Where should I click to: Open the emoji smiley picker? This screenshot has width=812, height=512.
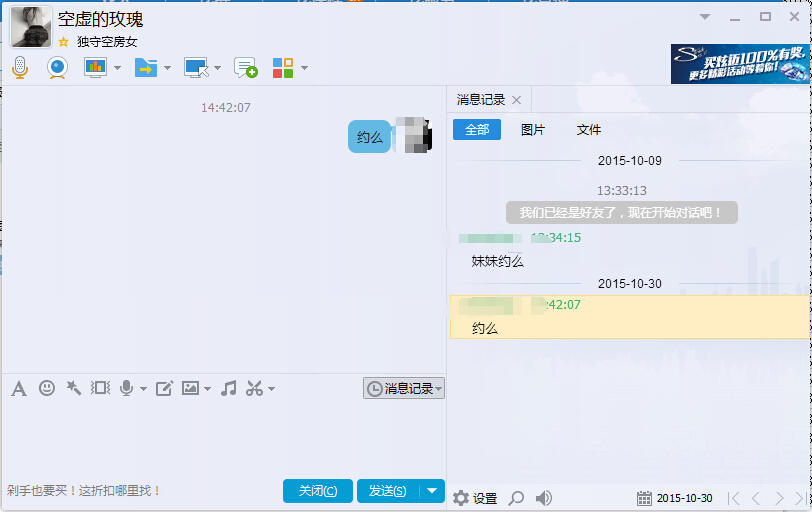click(47, 388)
